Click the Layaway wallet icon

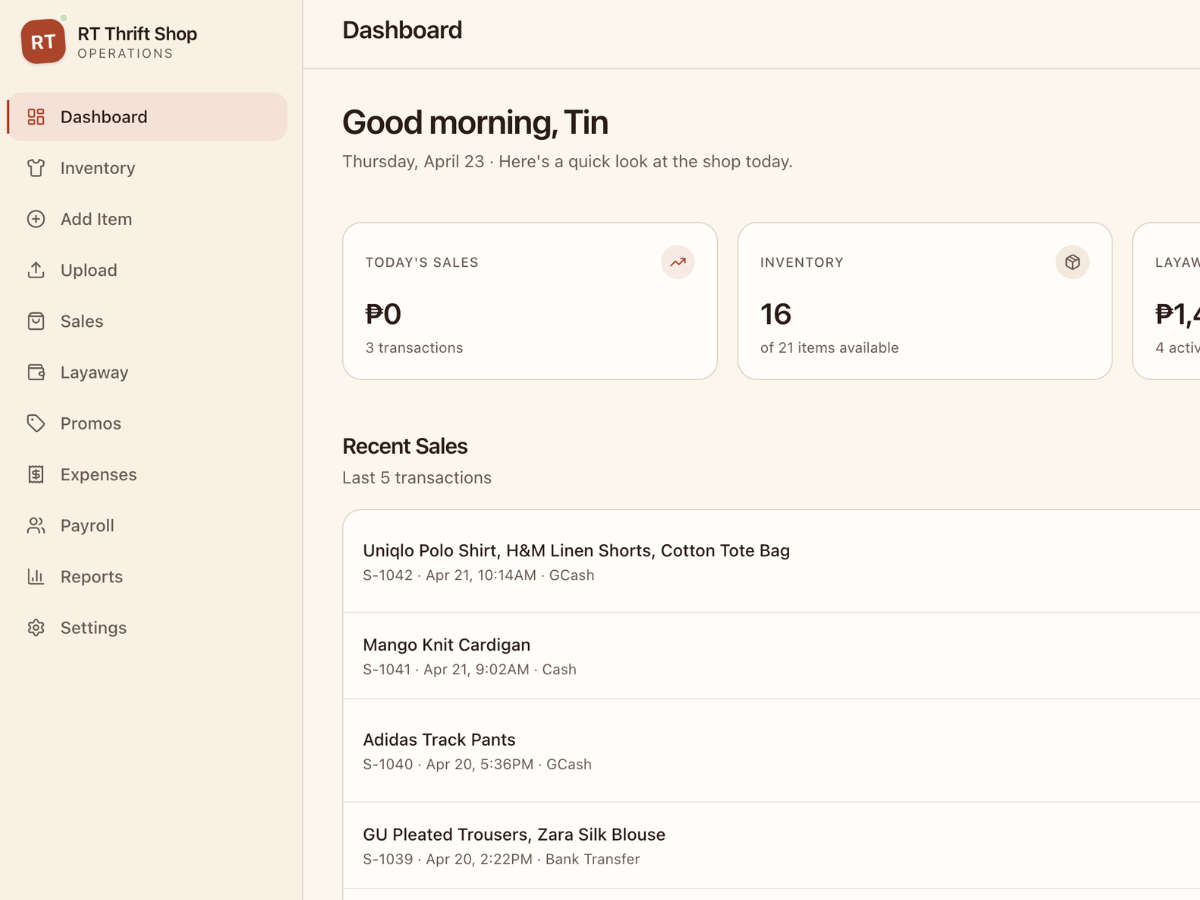click(x=36, y=371)
